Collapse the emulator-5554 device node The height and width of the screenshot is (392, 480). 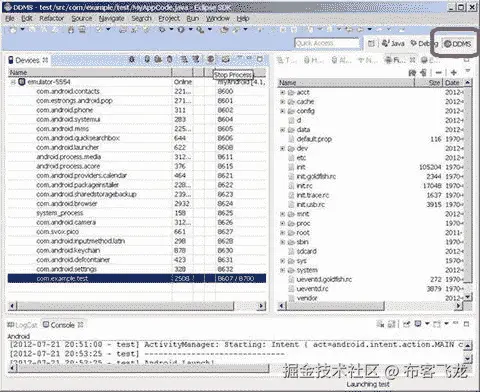(x=13, y=82)
